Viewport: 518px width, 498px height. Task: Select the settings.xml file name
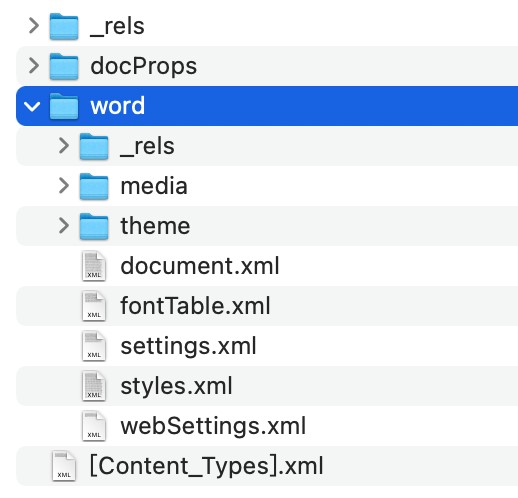[x=189, y=346]
